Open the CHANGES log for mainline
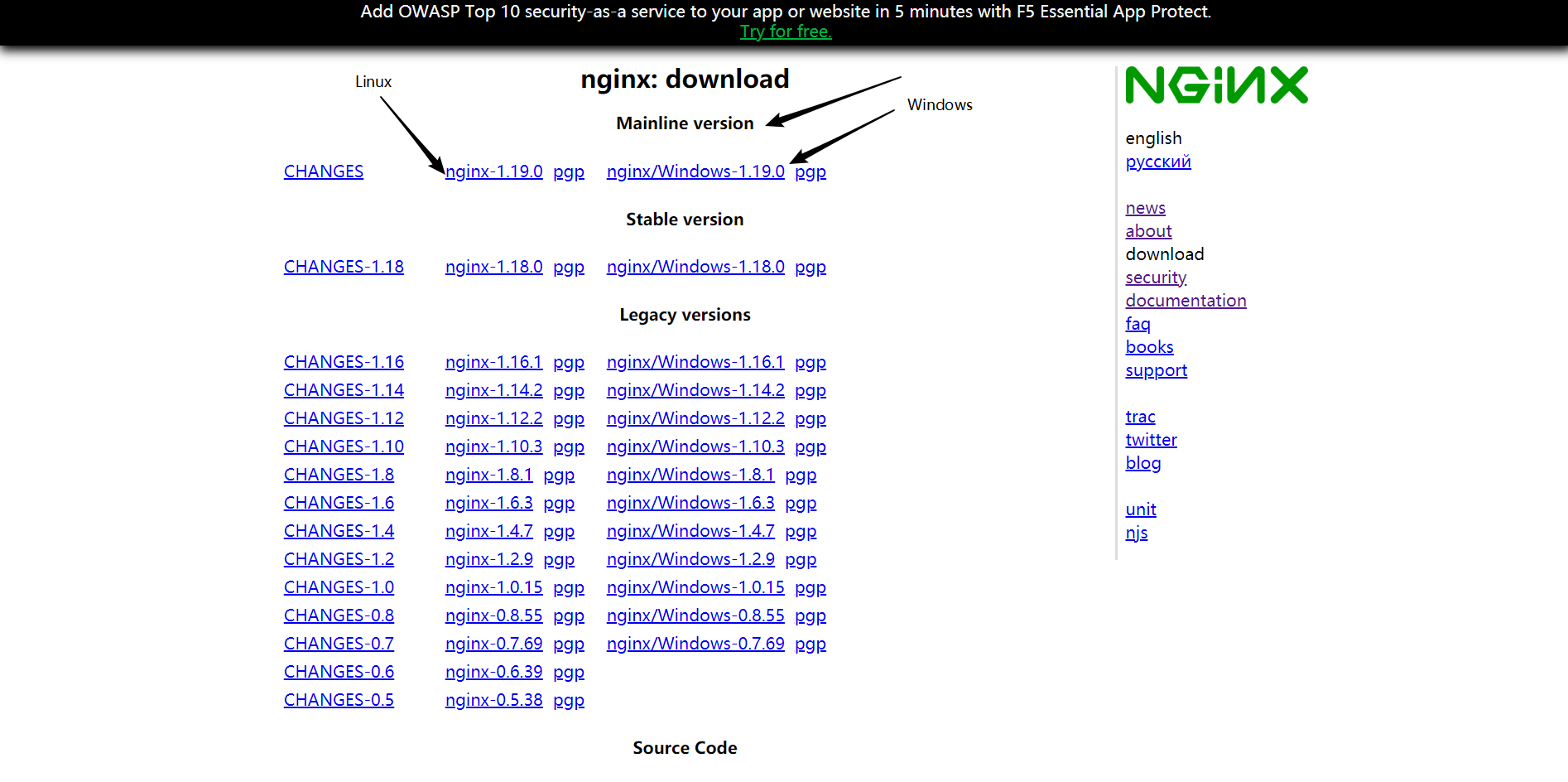Viewport: 1568px width, 782px height. click(323, 171)
